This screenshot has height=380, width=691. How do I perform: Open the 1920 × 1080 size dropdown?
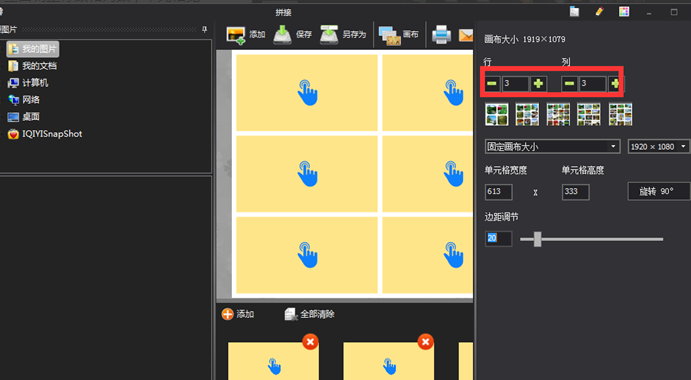pos(659,146)
